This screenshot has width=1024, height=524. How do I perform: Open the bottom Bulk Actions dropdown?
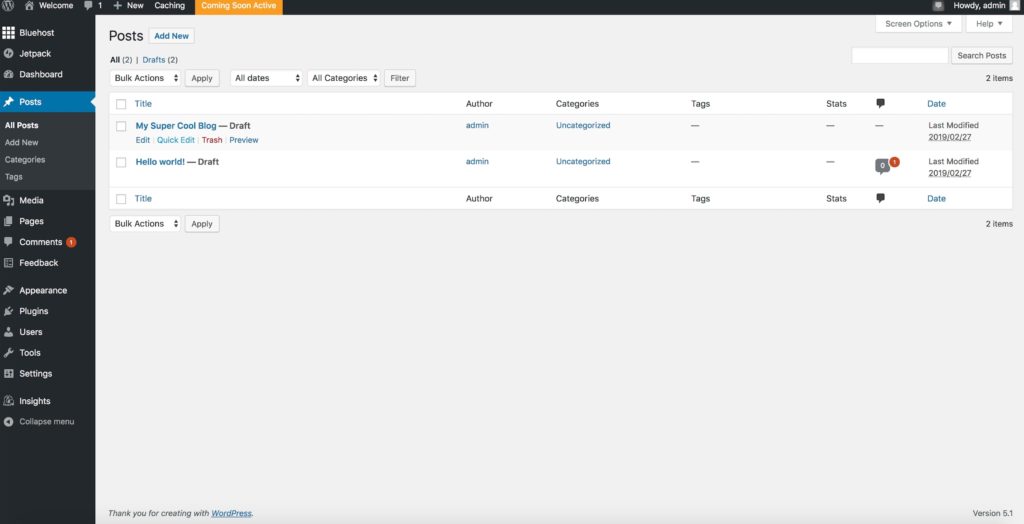pos(146,223)
